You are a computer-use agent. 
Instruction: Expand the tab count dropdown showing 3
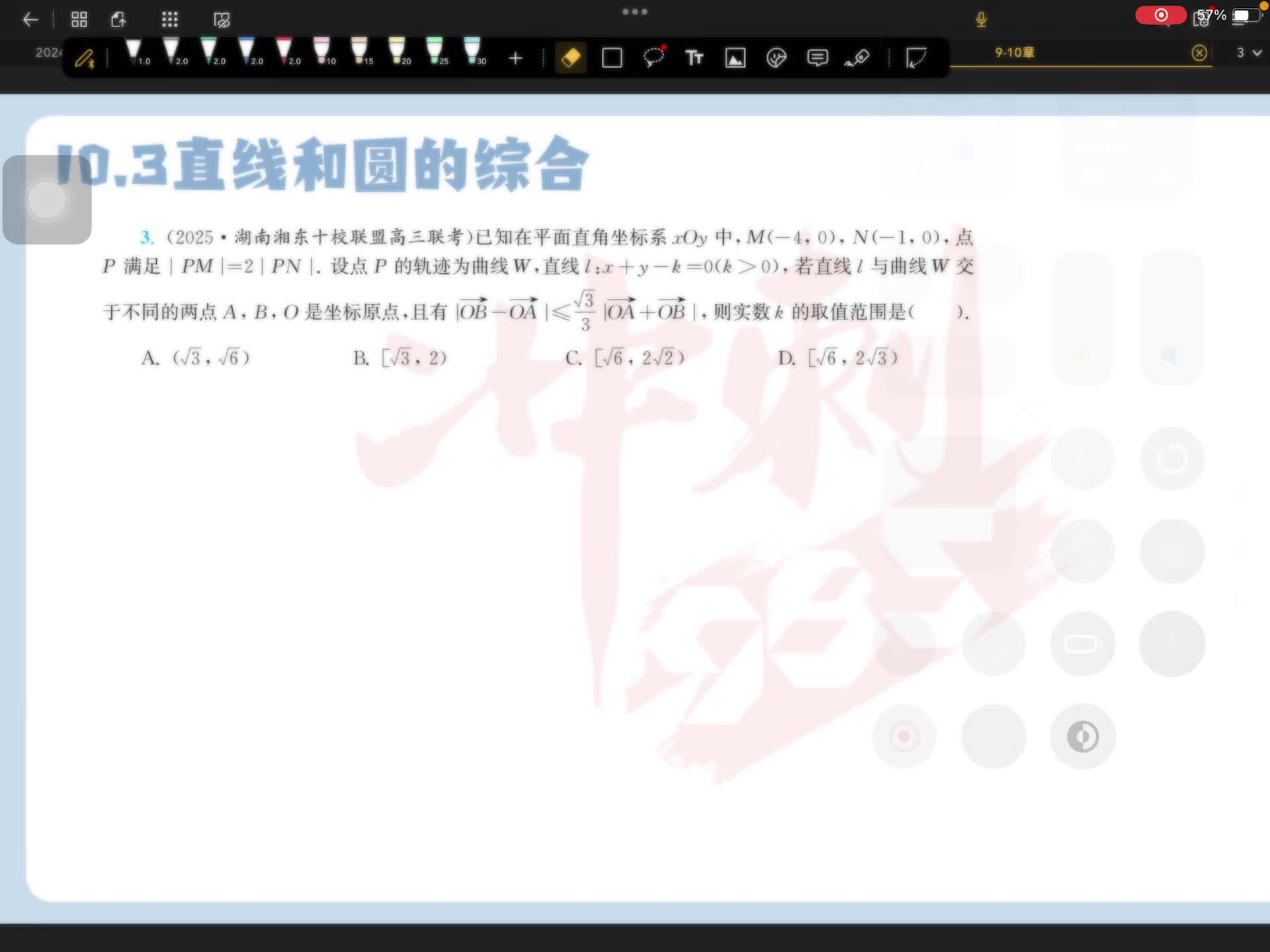(1249, 52)
